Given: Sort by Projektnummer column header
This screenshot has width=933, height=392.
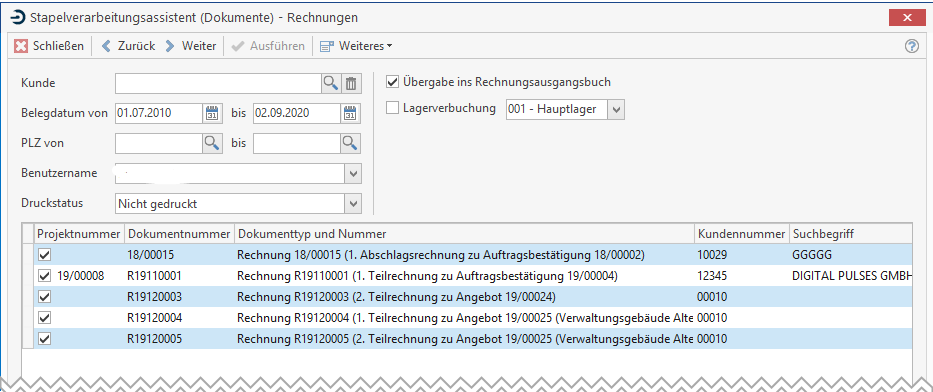Looking at the screenshot, I should [x=80, y=234].
